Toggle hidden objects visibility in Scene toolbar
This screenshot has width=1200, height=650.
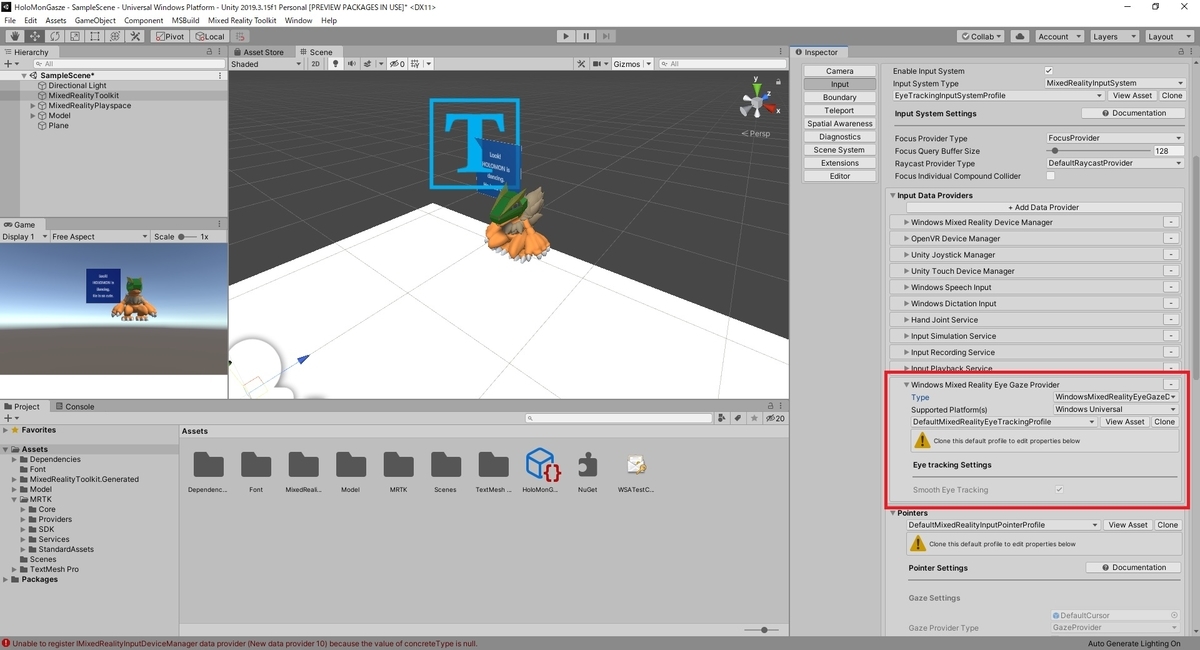399,64
